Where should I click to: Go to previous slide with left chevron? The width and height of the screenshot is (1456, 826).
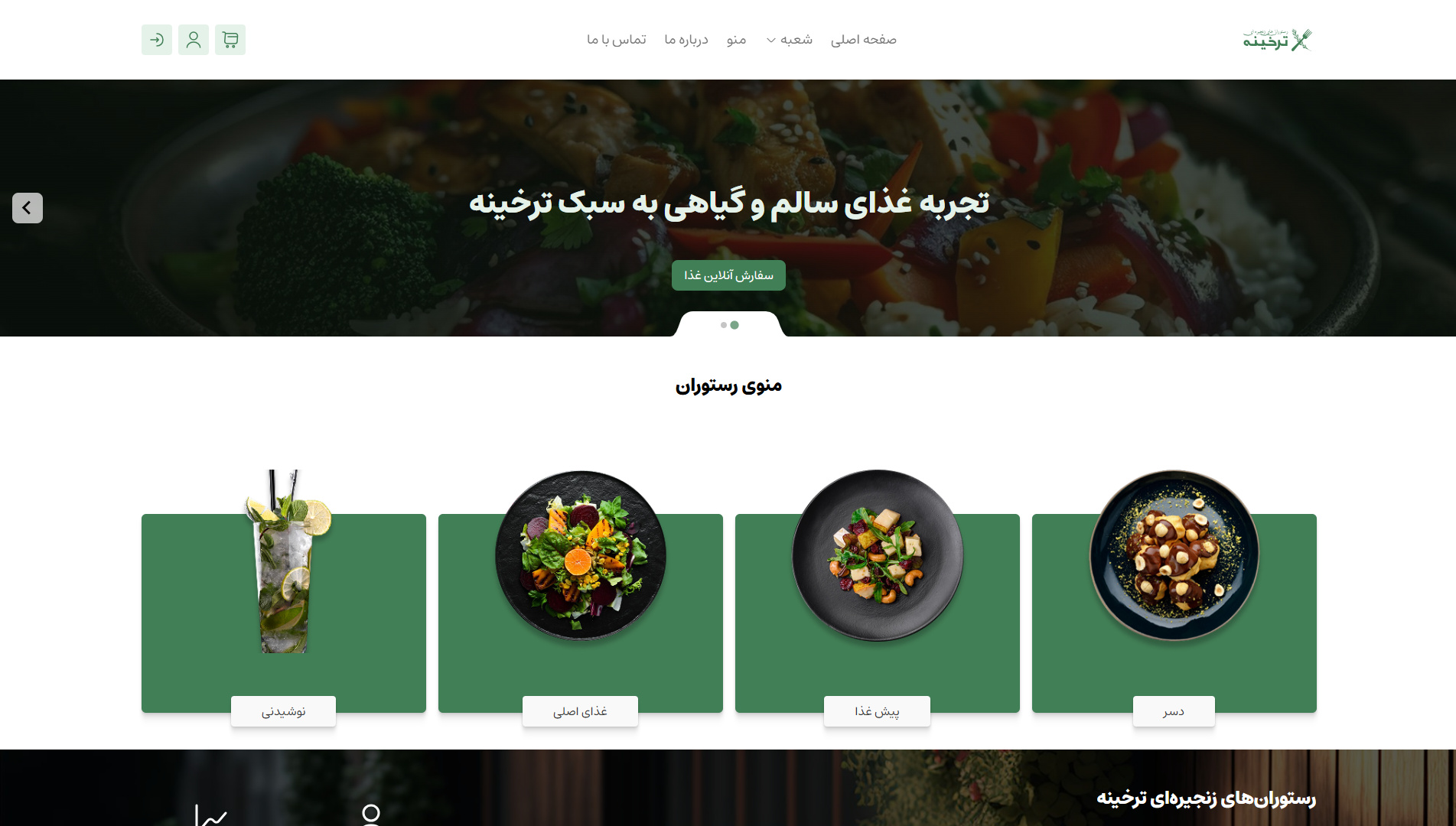pos(28,208)
